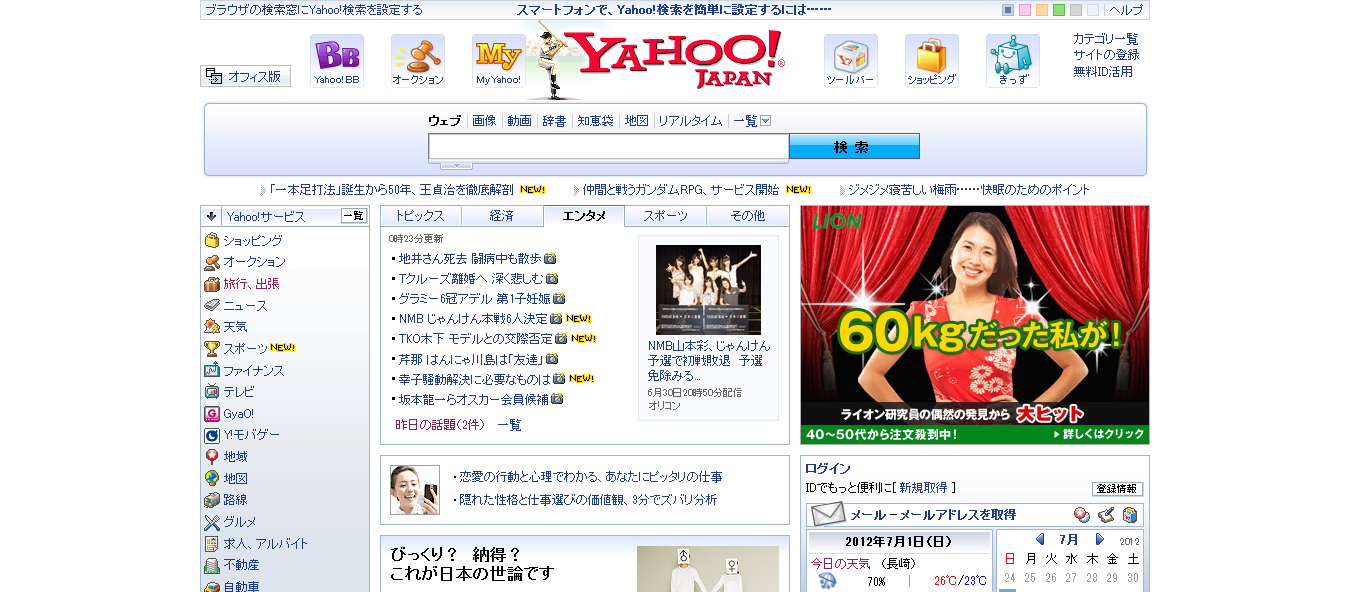The height and width of the screenshot is (592, 1349).
Task: Open headline グラミー6冠アデル 第1子妊娠
Action: (475, 298)
